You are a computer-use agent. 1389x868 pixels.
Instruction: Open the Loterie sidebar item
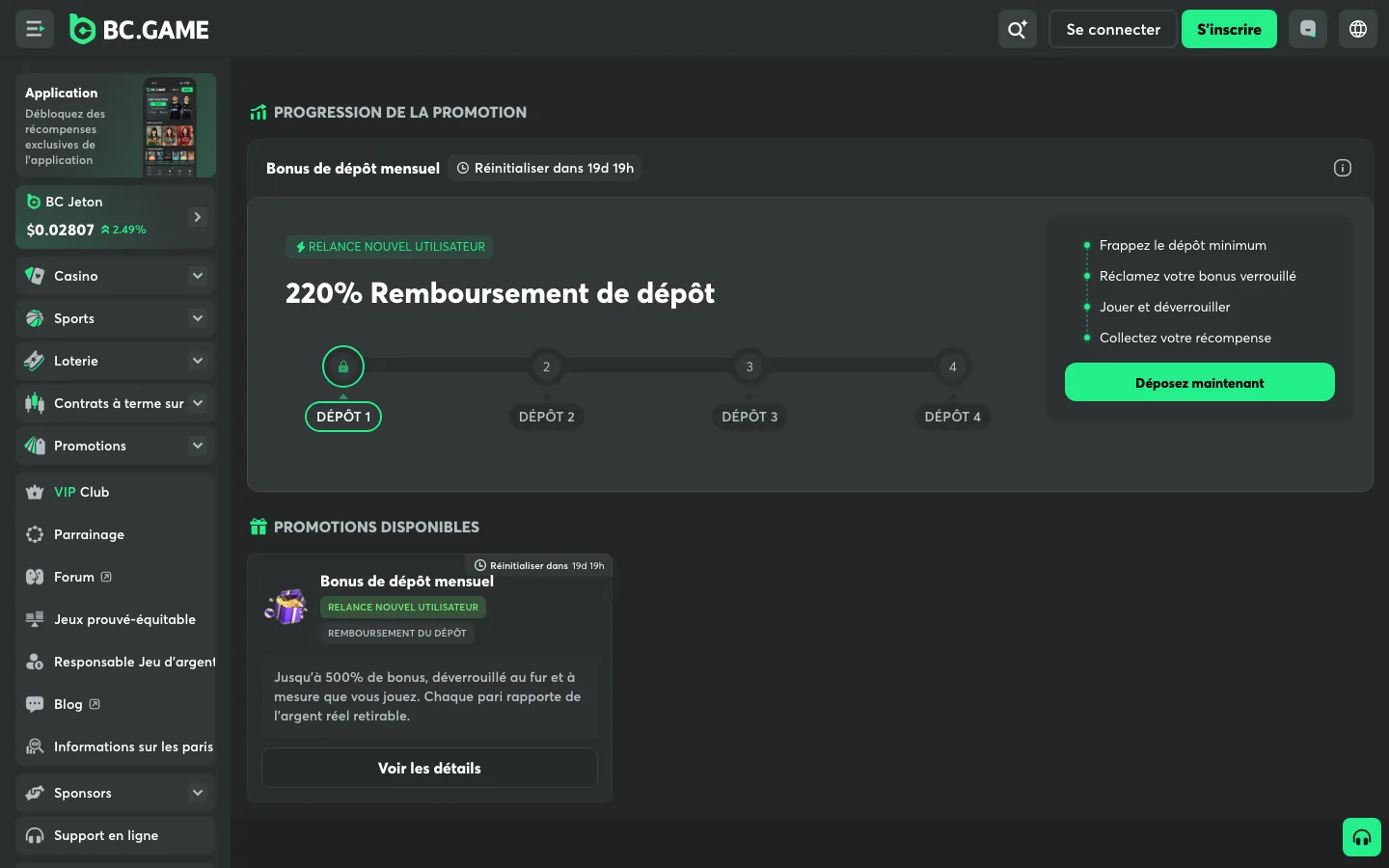tap(116, 361)
